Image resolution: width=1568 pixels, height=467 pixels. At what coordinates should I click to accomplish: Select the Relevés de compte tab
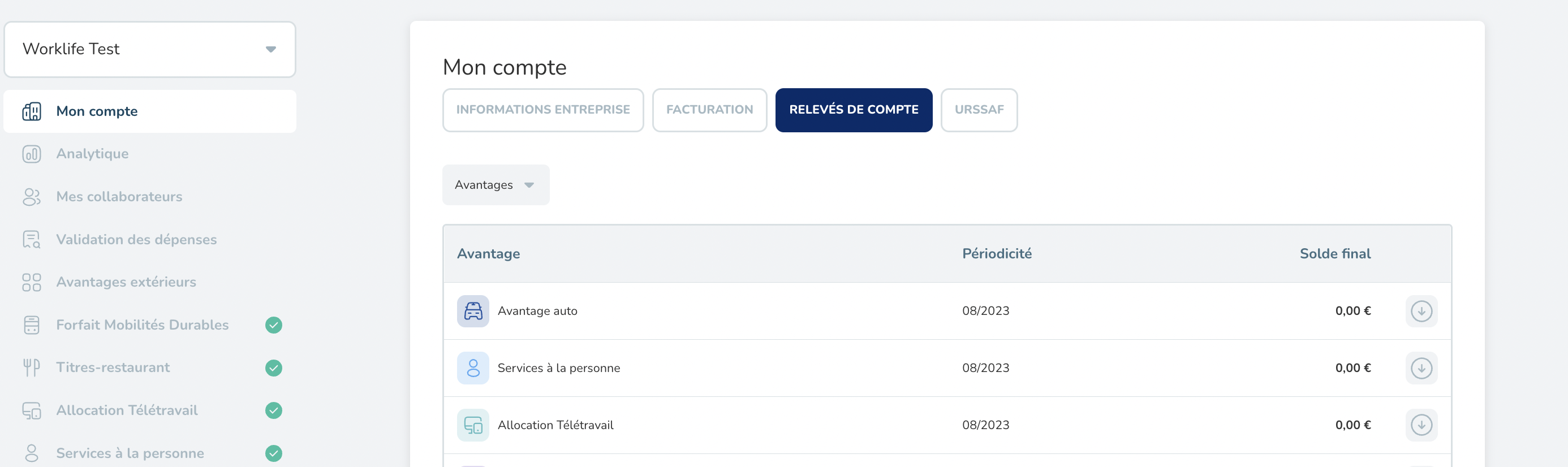point(854,110)
